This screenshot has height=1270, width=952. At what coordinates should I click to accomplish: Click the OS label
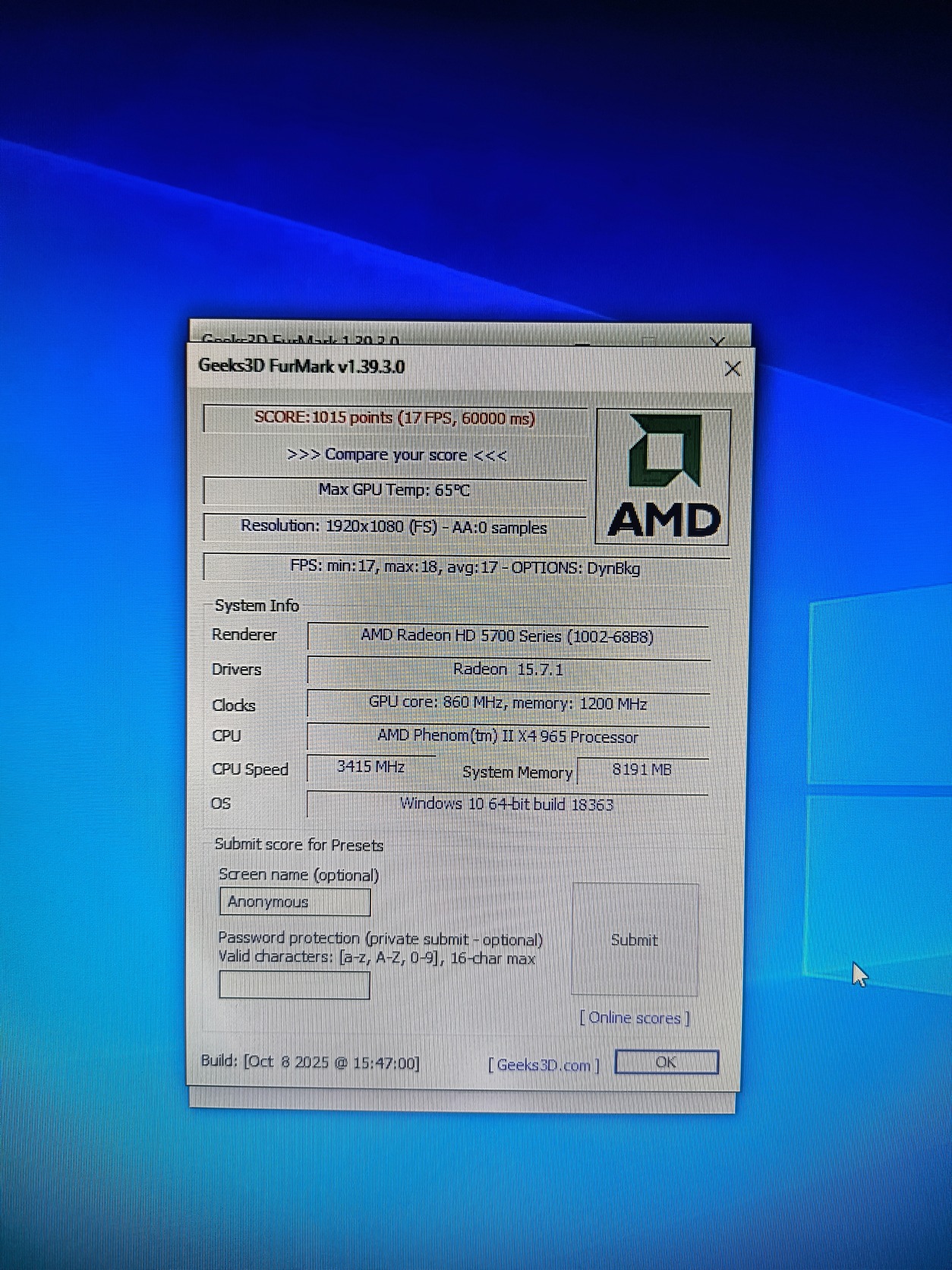[221, 804]
